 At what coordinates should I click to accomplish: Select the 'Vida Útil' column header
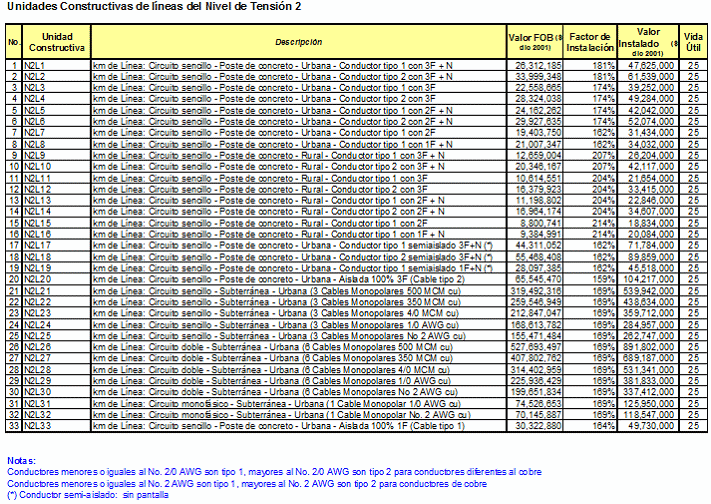pyautogui.click(x=692, y=42)
